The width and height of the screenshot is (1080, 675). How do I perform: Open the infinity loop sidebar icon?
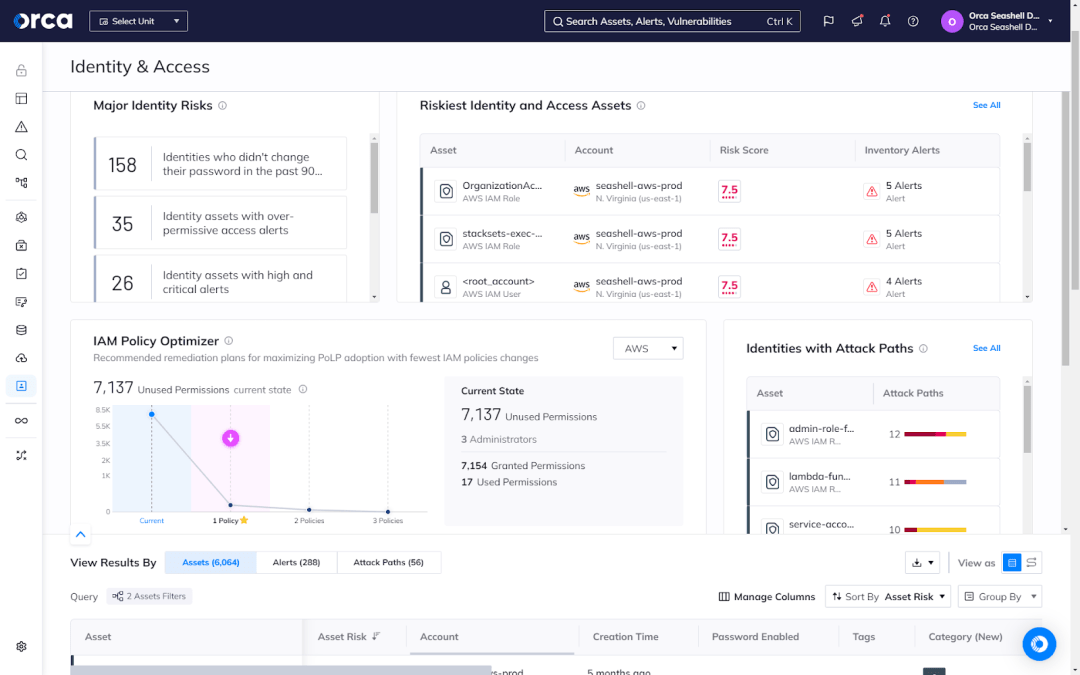coord(21,421)
